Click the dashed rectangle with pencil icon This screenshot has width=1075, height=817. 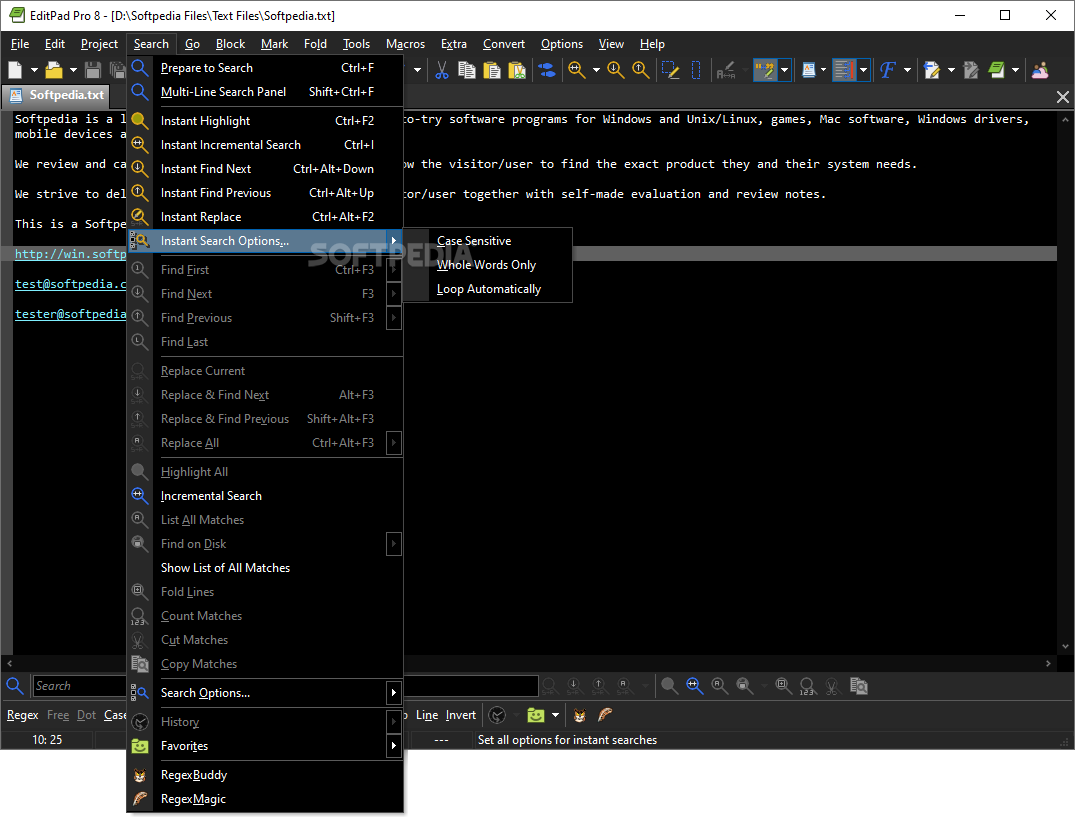(x=670, y=70)
